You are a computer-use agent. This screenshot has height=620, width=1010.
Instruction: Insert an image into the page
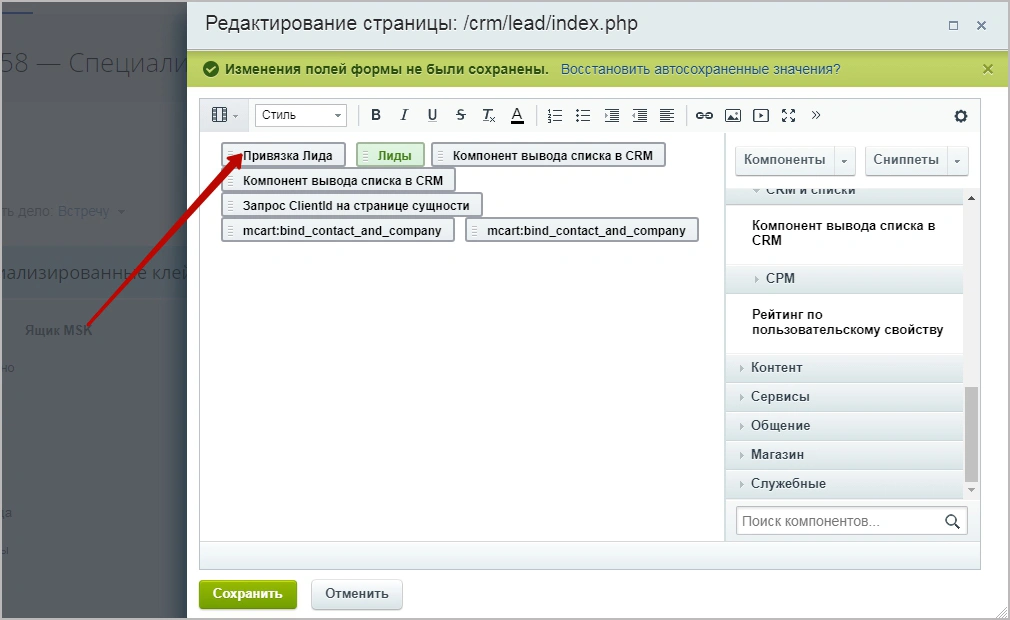(732, 115)
